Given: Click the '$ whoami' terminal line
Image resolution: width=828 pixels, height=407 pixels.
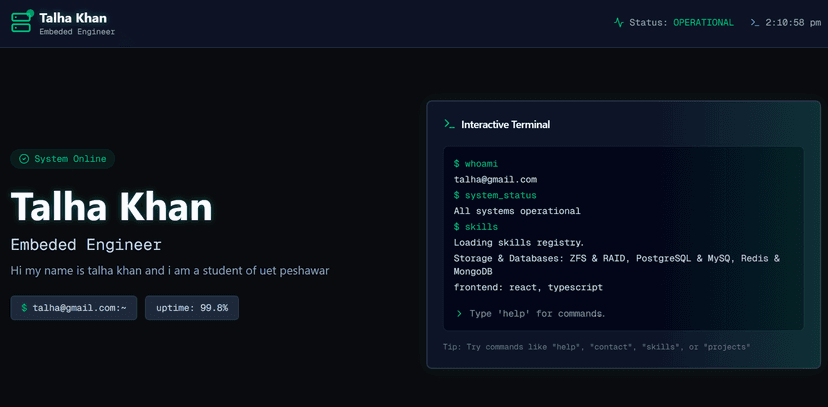Looking at the screenshot, I should (x=476, y=164).
